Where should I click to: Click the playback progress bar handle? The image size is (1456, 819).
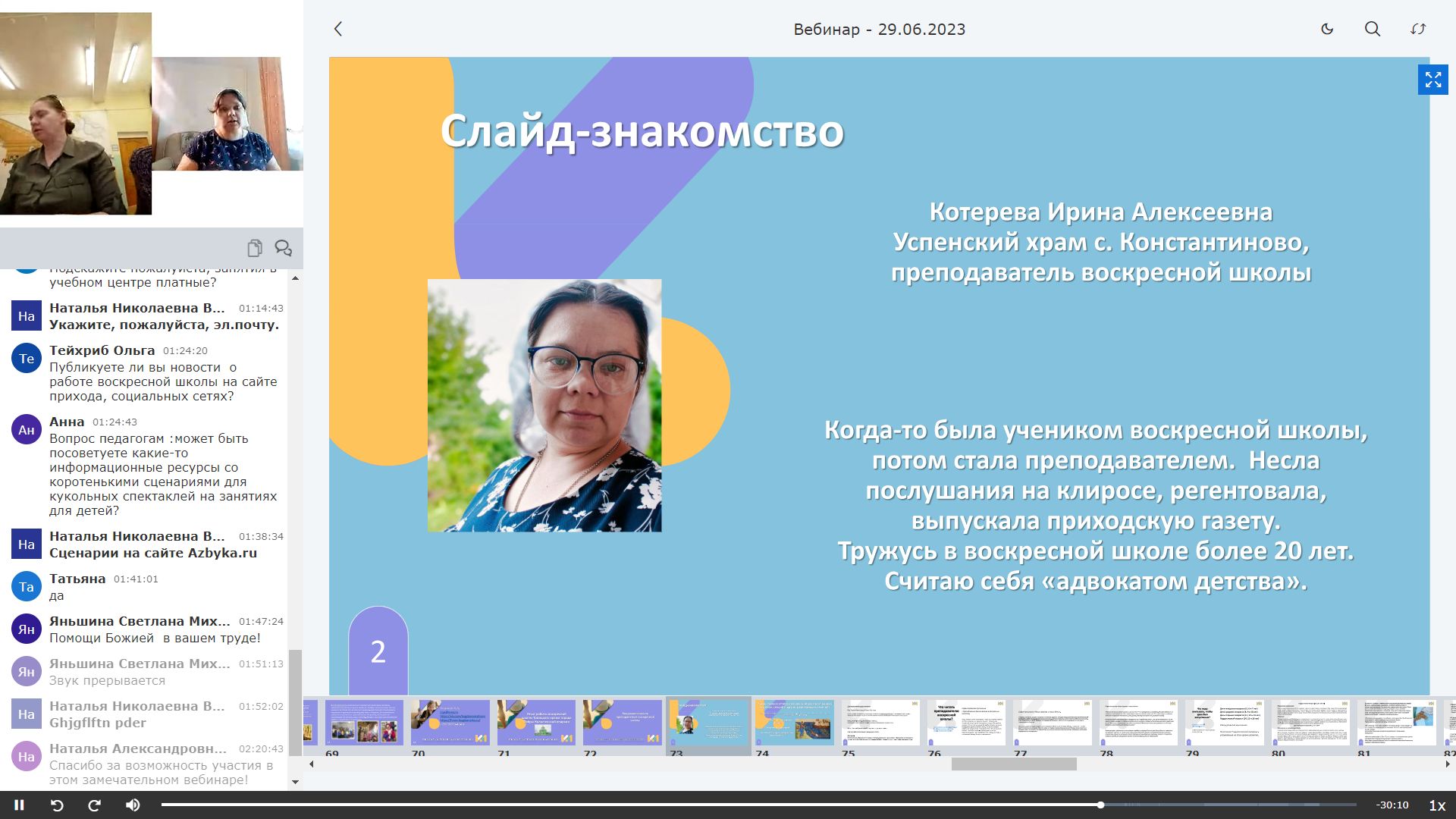point(1100,805)
